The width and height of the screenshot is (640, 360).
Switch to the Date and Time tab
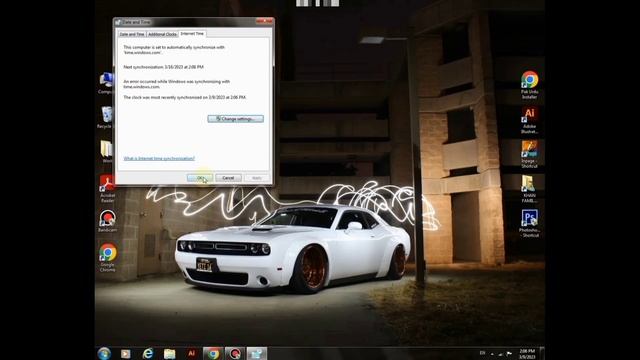pos(132,34)
